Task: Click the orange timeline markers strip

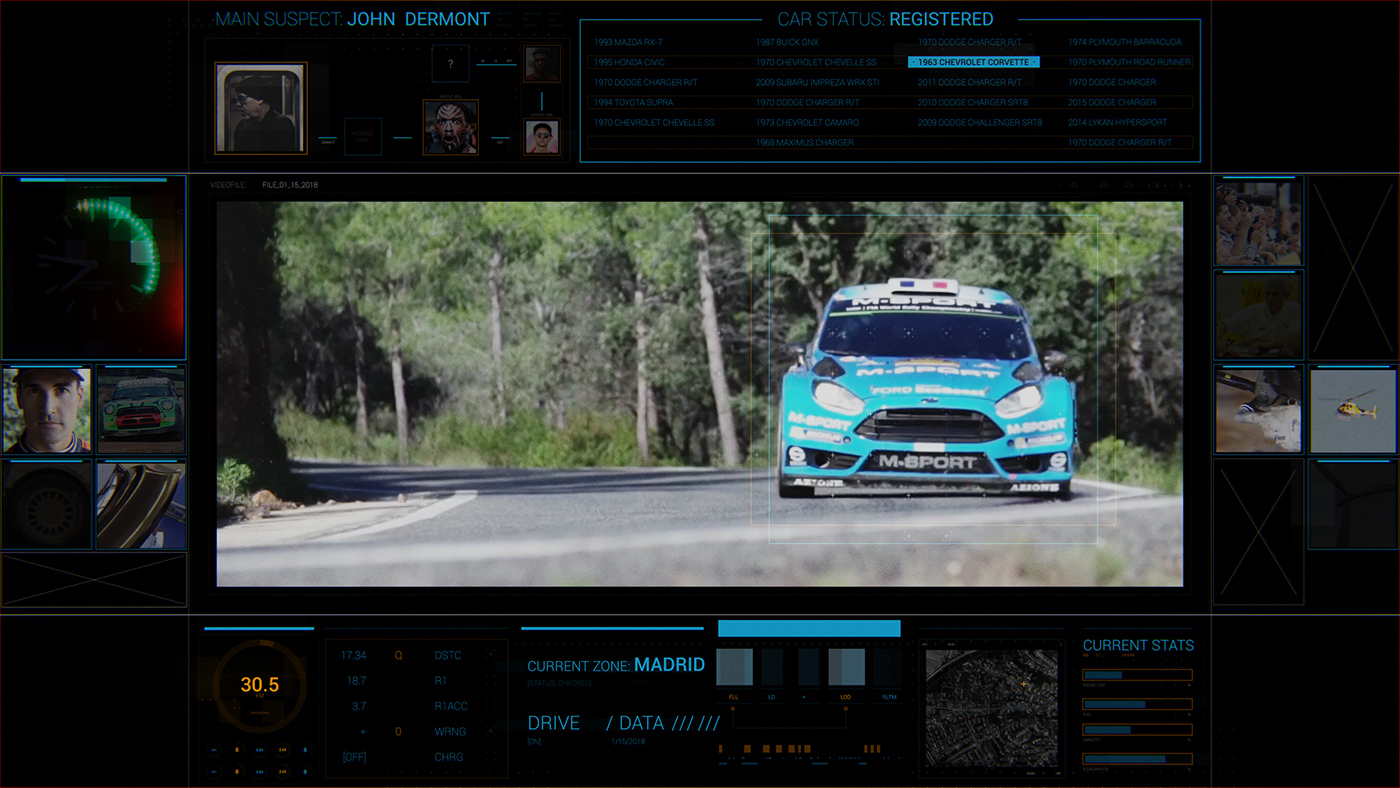Action: point(800,748)
